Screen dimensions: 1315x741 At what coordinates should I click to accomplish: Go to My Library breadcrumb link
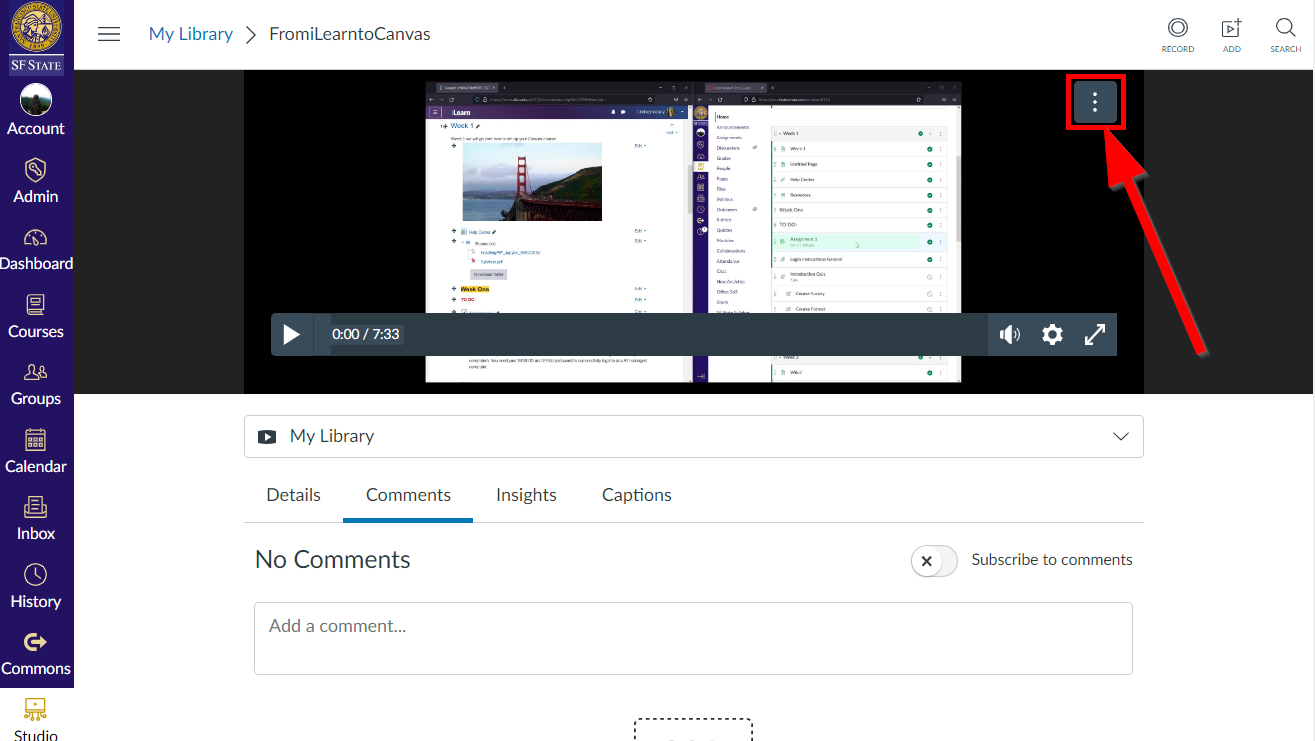tap(191, 34)
